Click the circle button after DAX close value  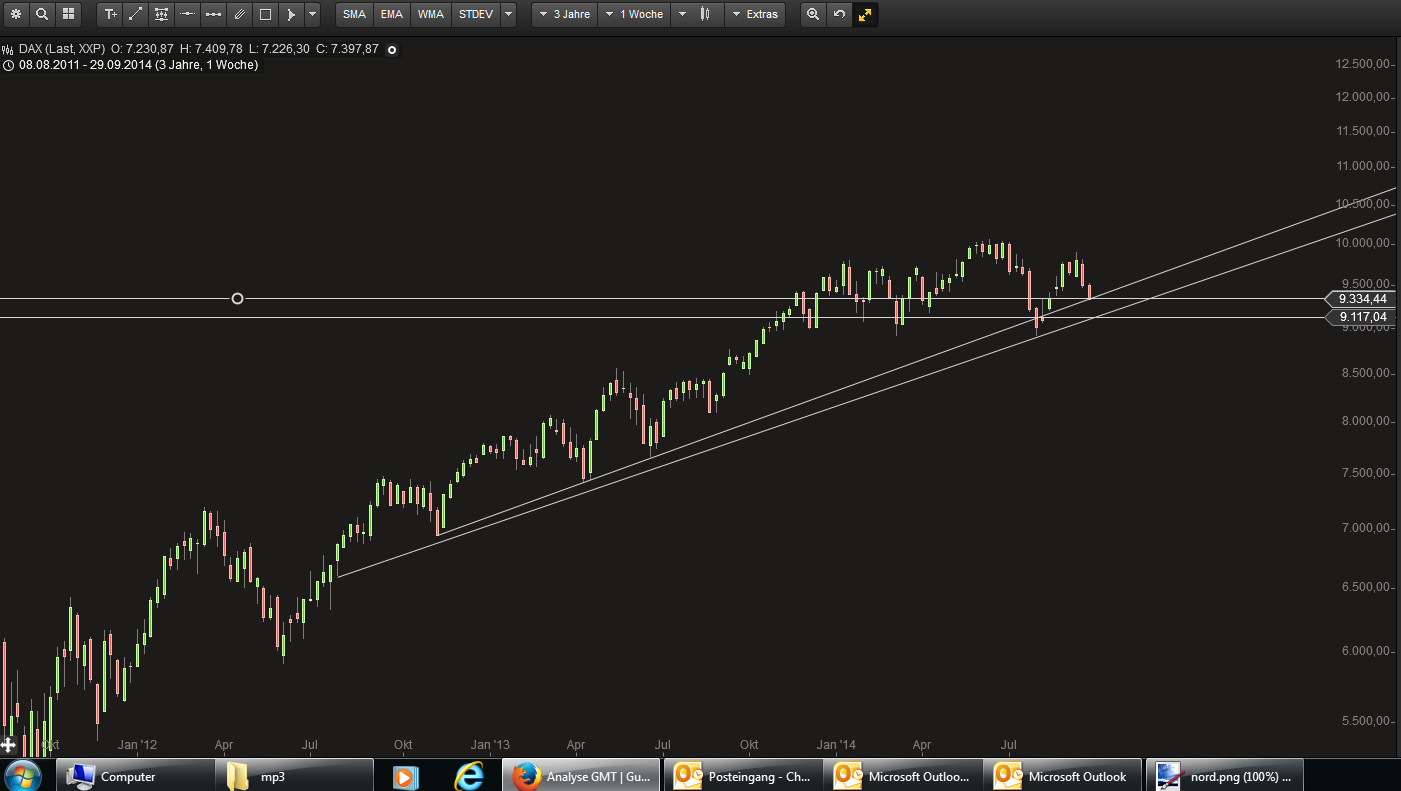pos(391,49)
